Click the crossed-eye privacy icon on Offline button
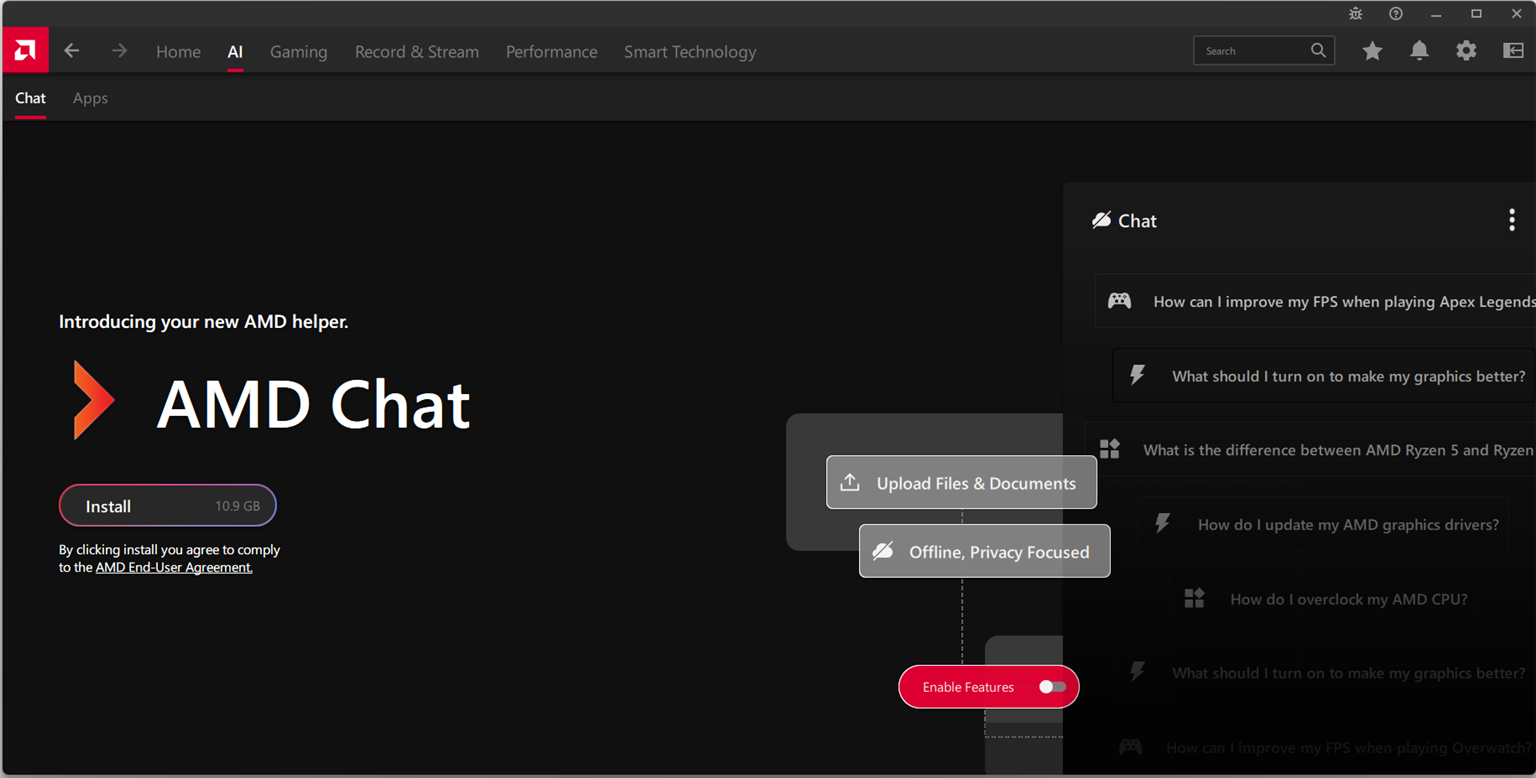The image size is (1536, 778). pos(883,551)
